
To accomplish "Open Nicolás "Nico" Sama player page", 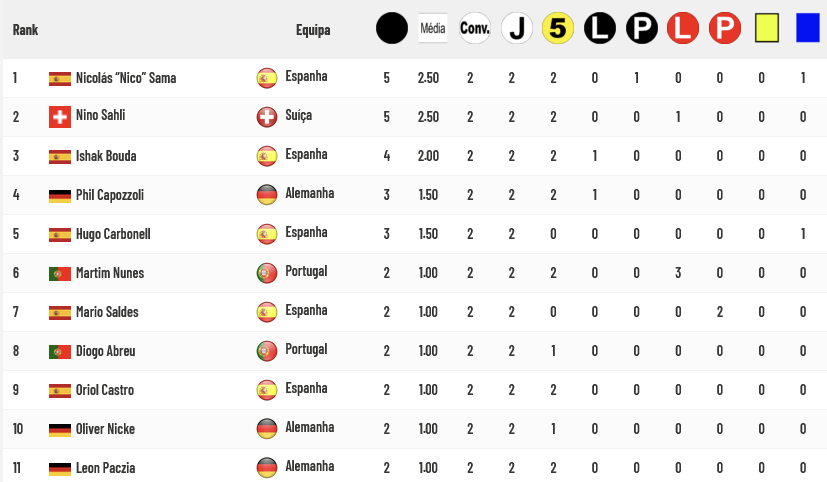I will [126, 78].
